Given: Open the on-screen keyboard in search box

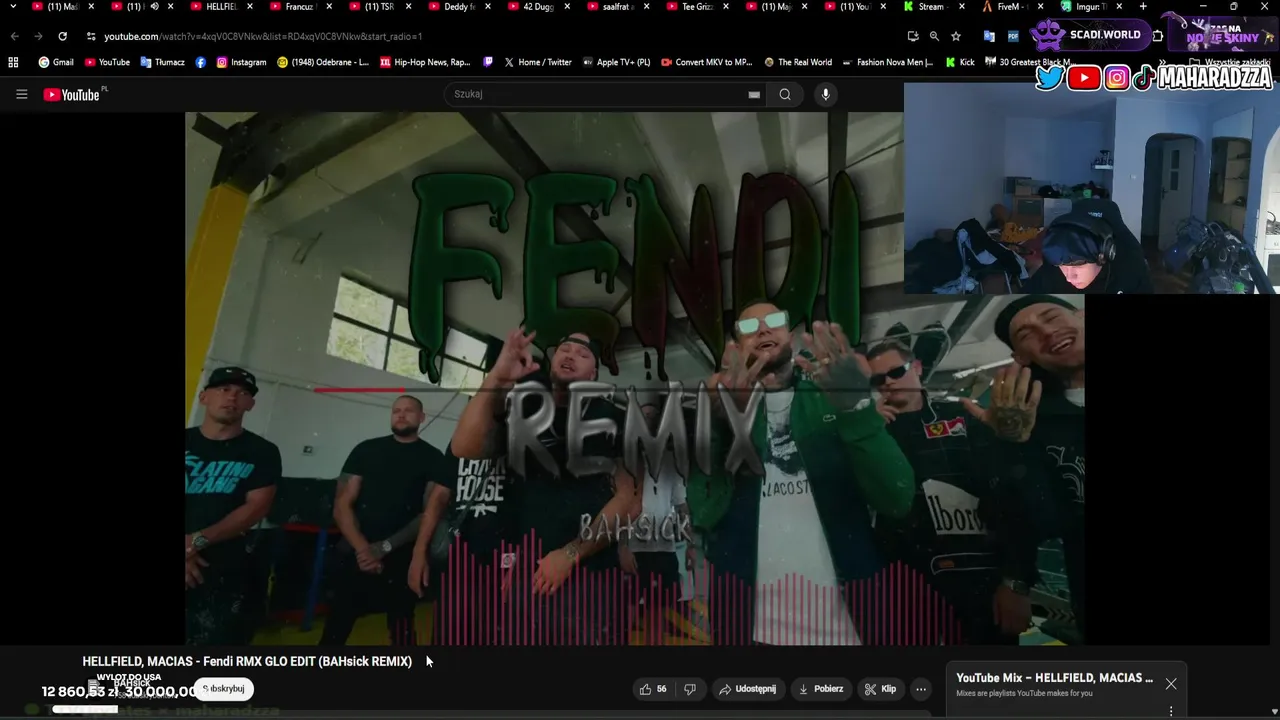Looking at the screenshot, I should pyautogui.click(x=754, y=94).
